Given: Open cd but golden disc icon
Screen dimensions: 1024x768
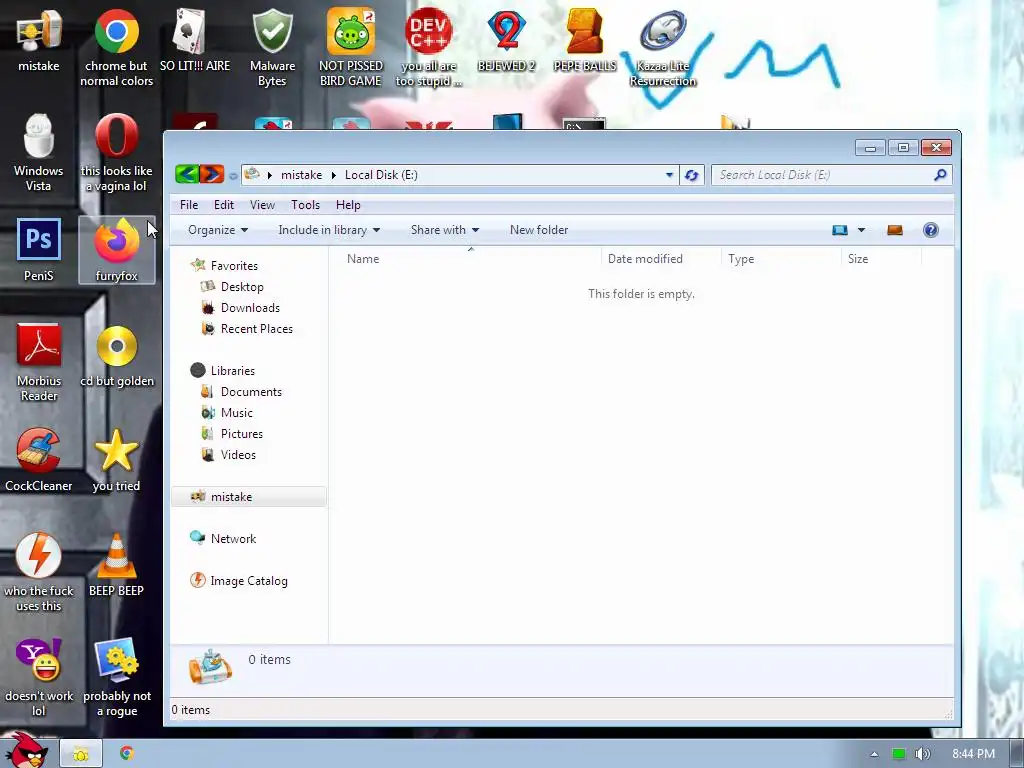Looking at the screenshot, I should [x=117, y=356].
